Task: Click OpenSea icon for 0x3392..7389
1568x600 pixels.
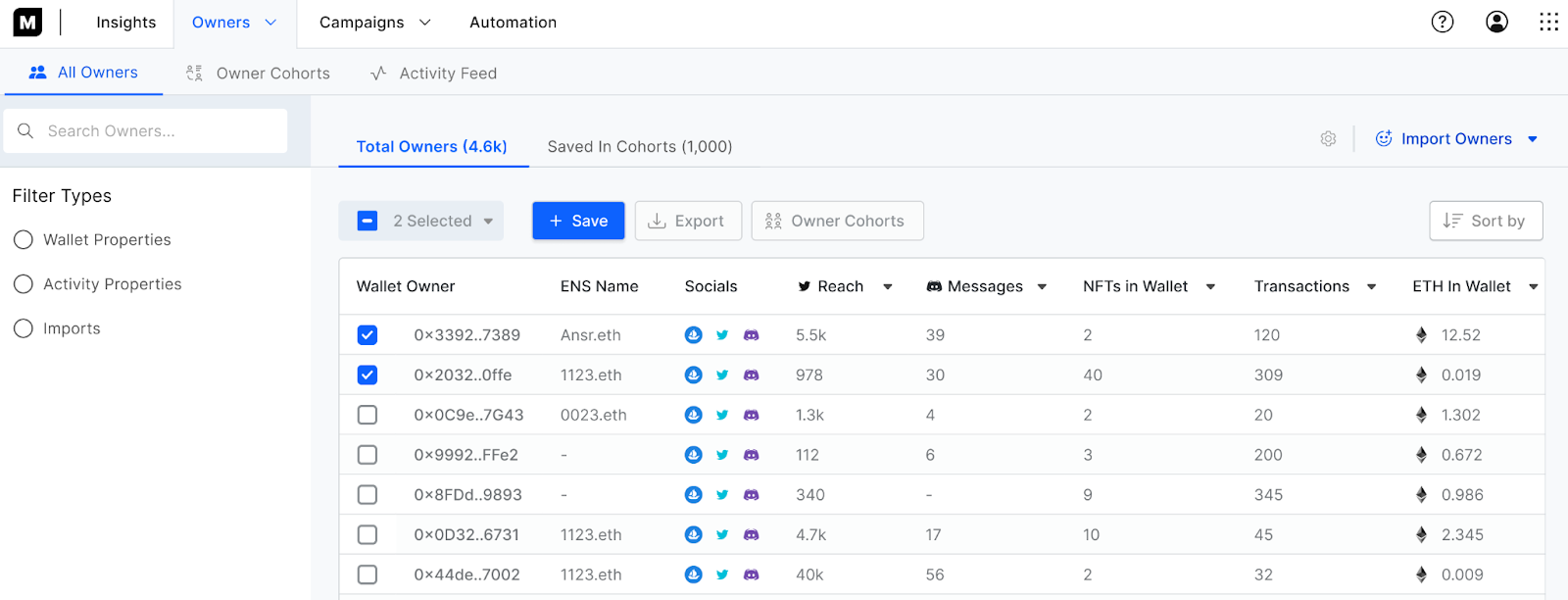Action: [693, 335]
